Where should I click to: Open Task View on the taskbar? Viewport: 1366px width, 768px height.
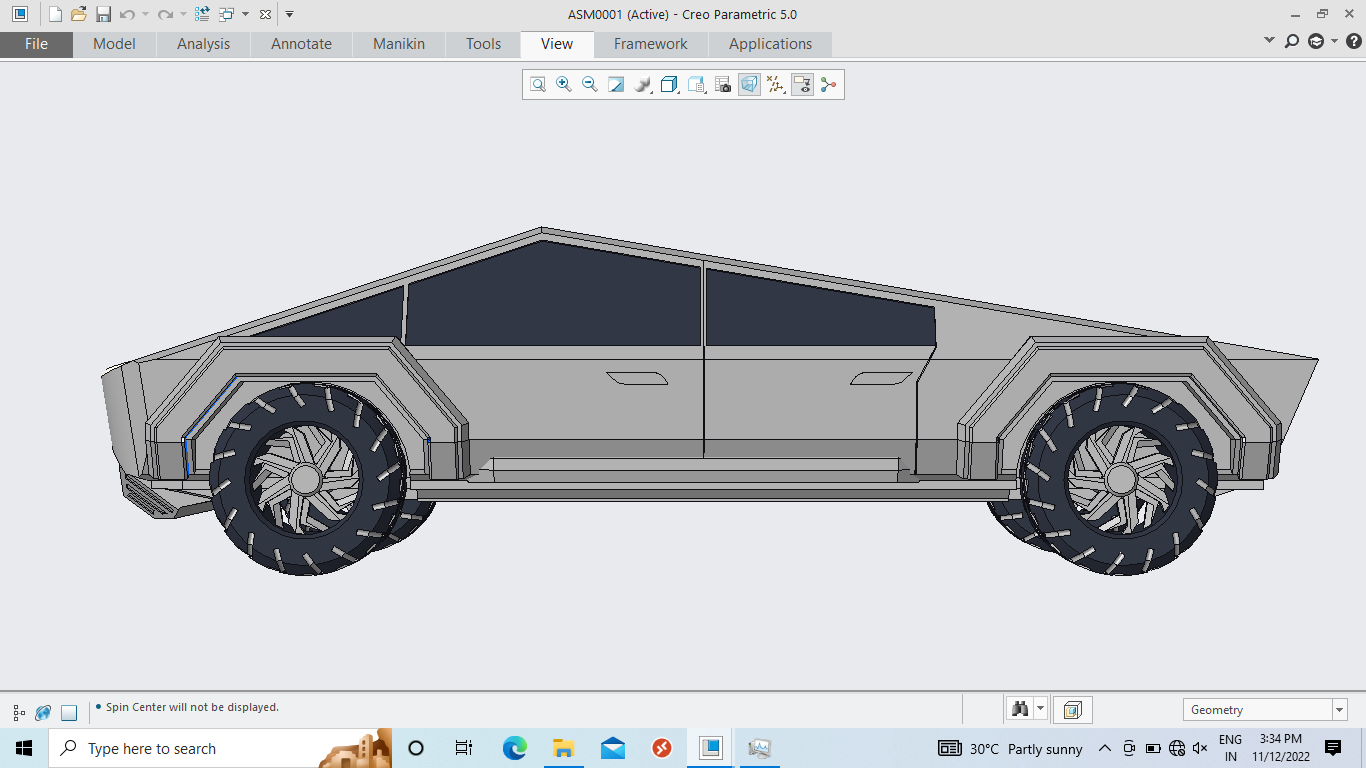[x=464, y=748]
